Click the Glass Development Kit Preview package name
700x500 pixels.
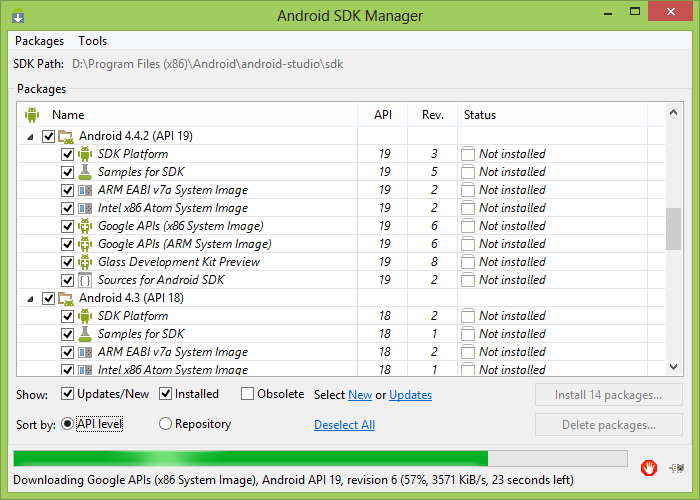pyautogui.click(x=179, y=262)
